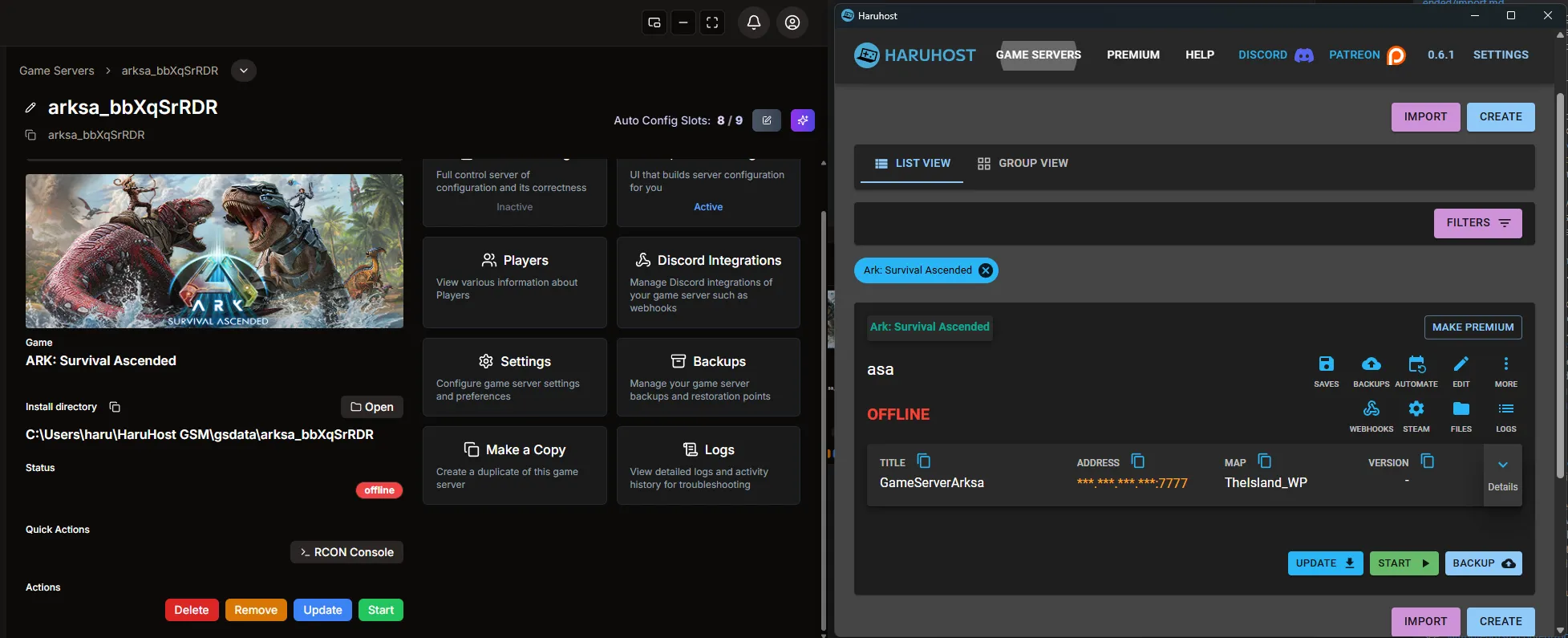Open the HELP menu item
The image size is (1568, 638).
(1199, 55)
